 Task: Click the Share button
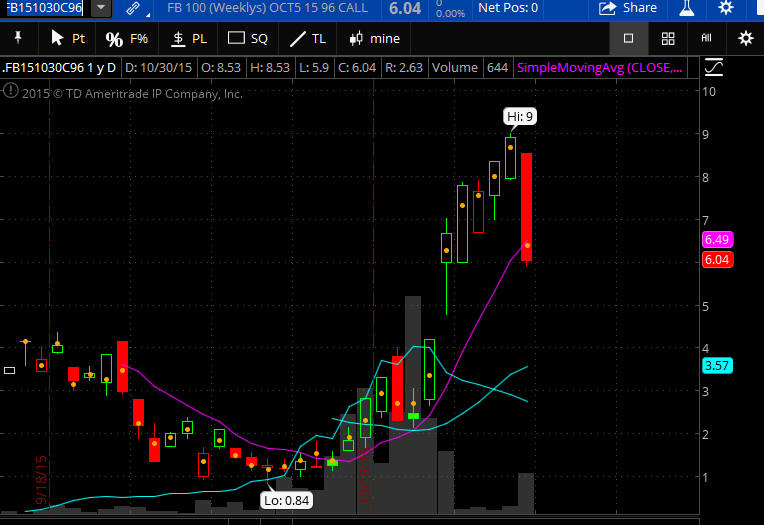coord(628,8)
